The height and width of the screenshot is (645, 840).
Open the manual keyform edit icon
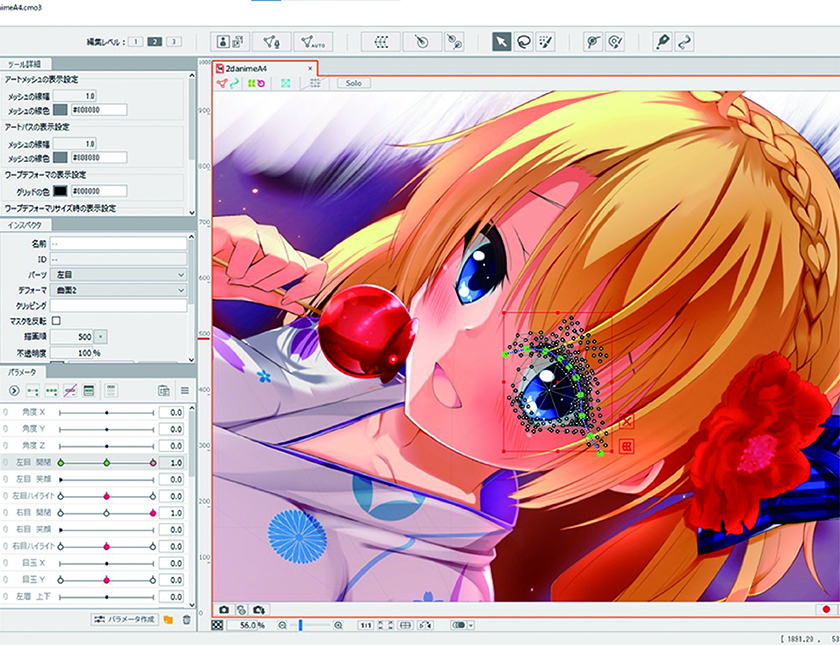pyautogui.click(x=89, y=391)
